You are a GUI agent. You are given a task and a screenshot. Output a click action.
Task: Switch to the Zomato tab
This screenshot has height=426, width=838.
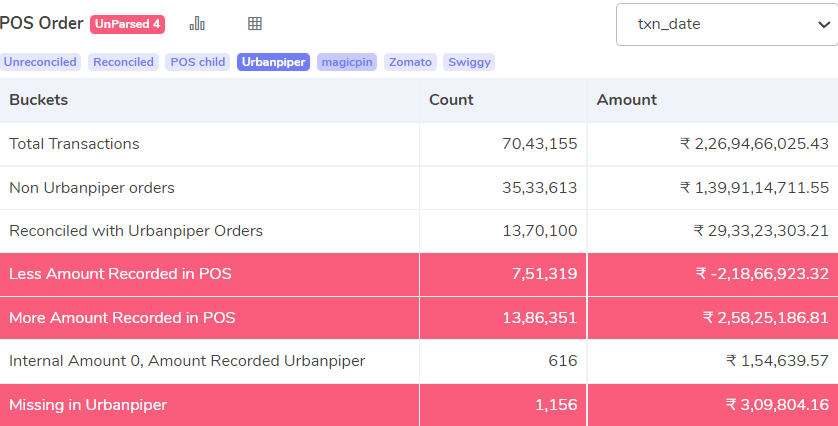tap(410, 62)
